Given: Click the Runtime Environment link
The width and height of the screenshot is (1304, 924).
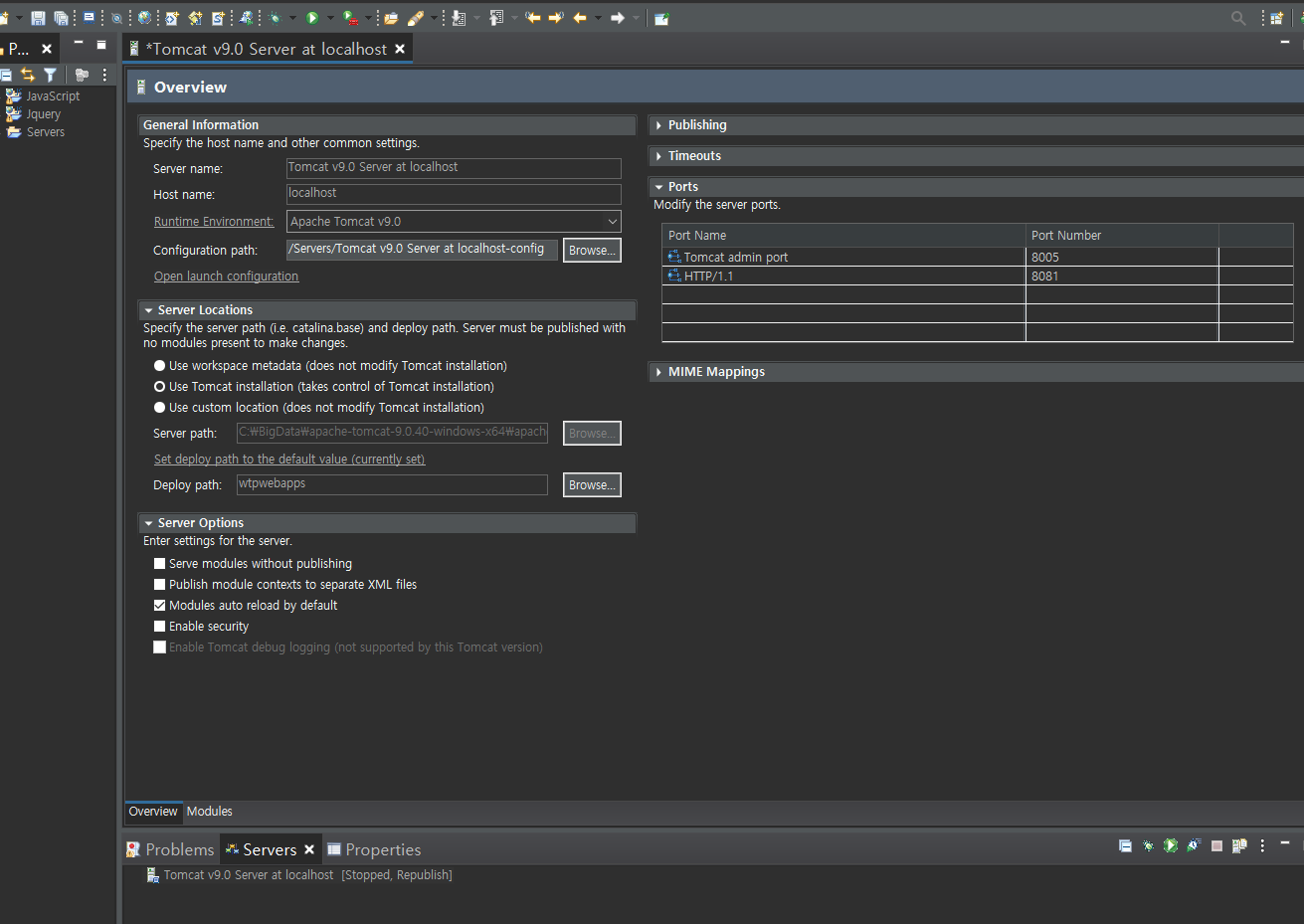Looking at the screenshot, I should coord(214,222).
